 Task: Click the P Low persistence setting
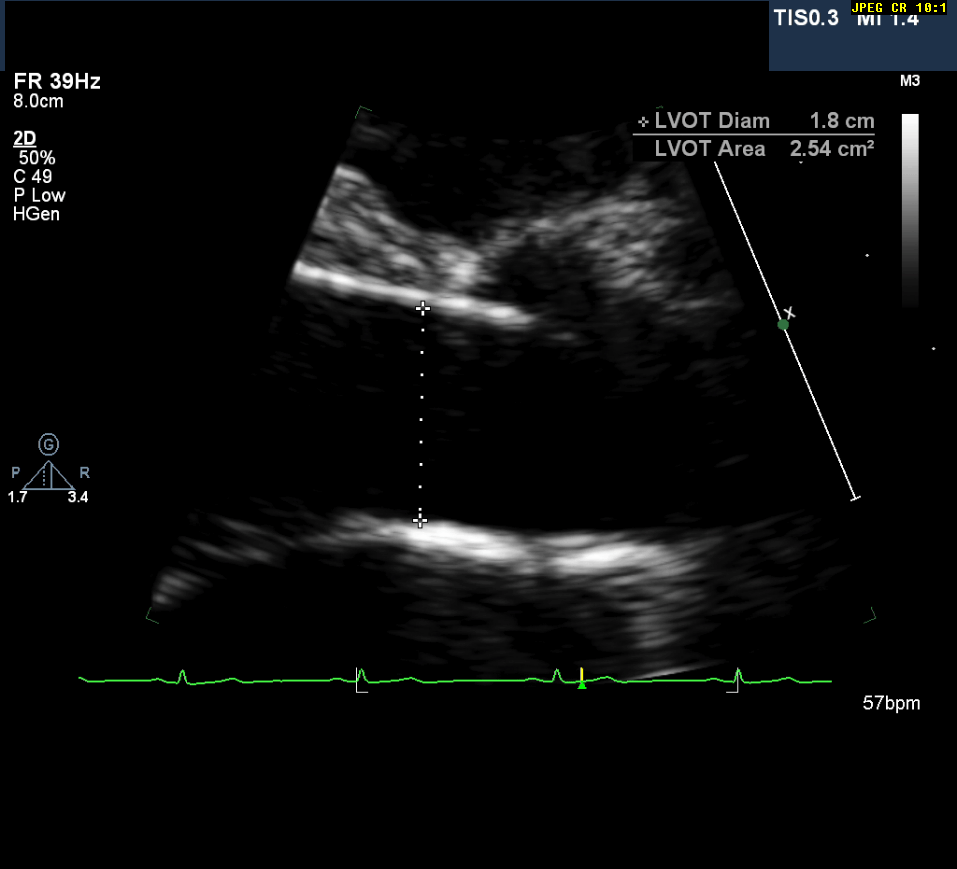(x=39, y=196)
